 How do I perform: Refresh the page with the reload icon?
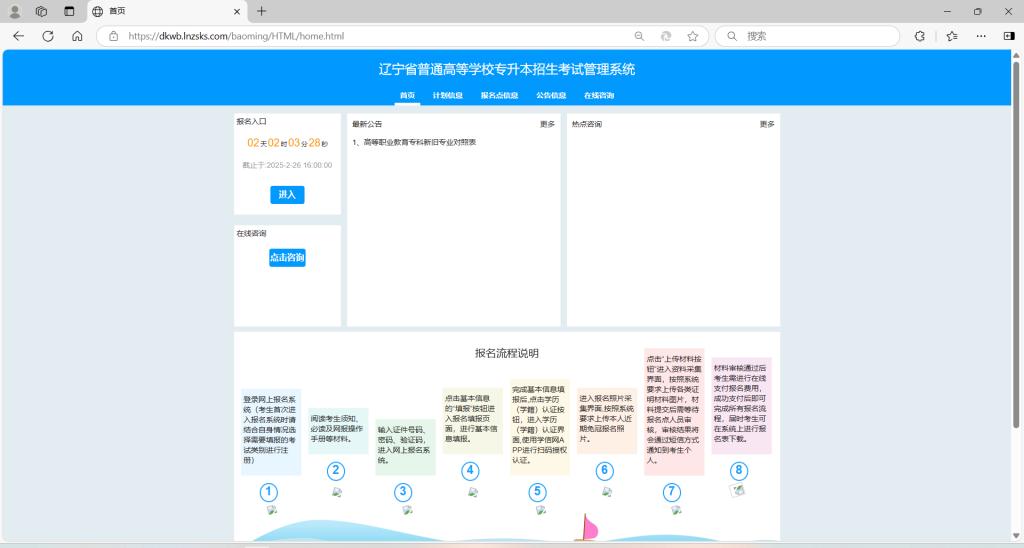48,36
